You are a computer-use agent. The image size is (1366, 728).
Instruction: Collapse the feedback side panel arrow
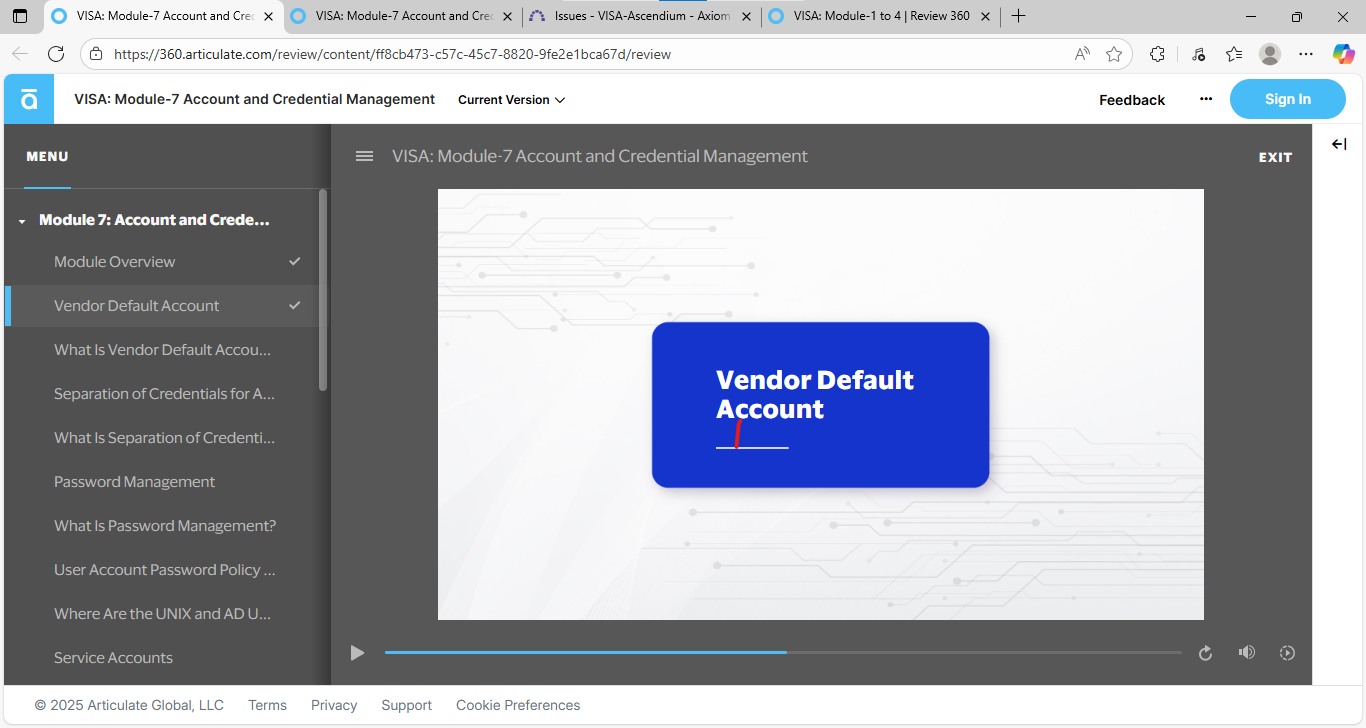point(1339,145)
